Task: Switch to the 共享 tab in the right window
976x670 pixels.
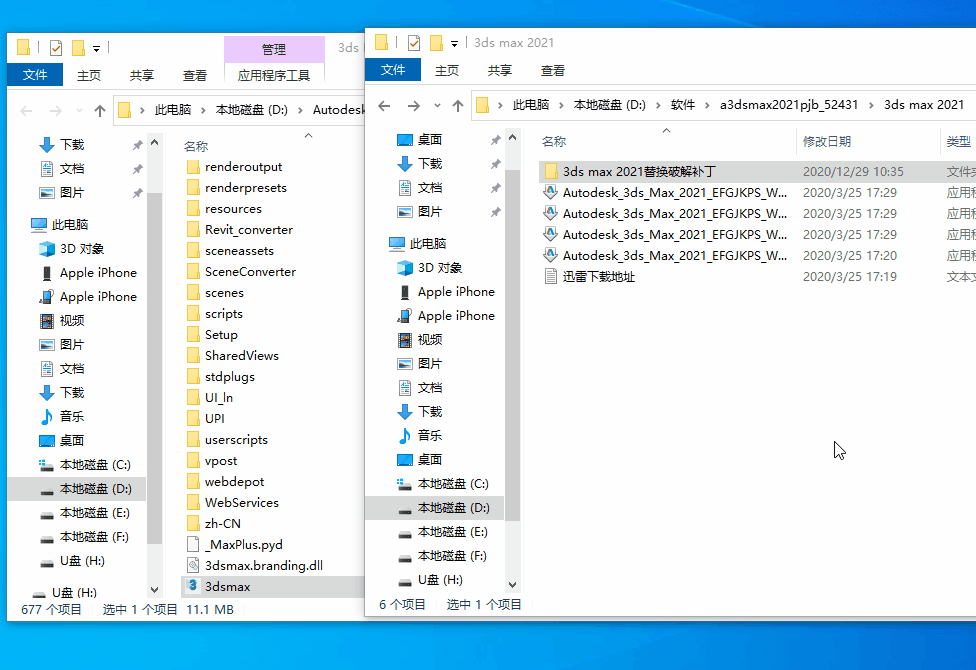Action: pos(499,70)
